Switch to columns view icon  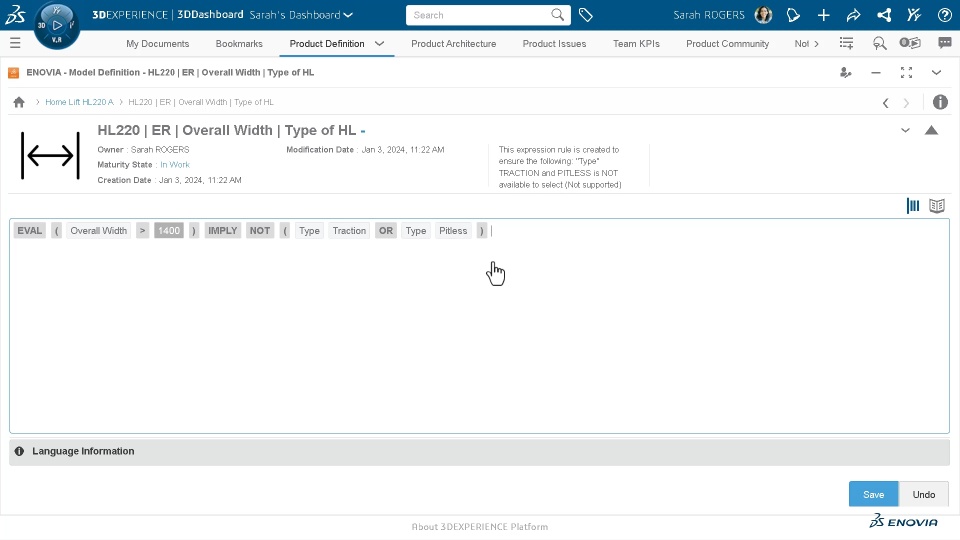[913, 206]
